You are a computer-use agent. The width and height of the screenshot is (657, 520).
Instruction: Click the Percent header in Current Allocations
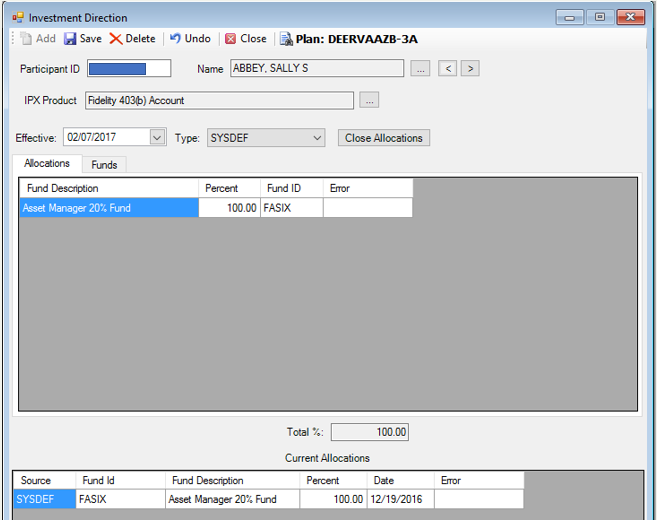[x=334, y=480]
